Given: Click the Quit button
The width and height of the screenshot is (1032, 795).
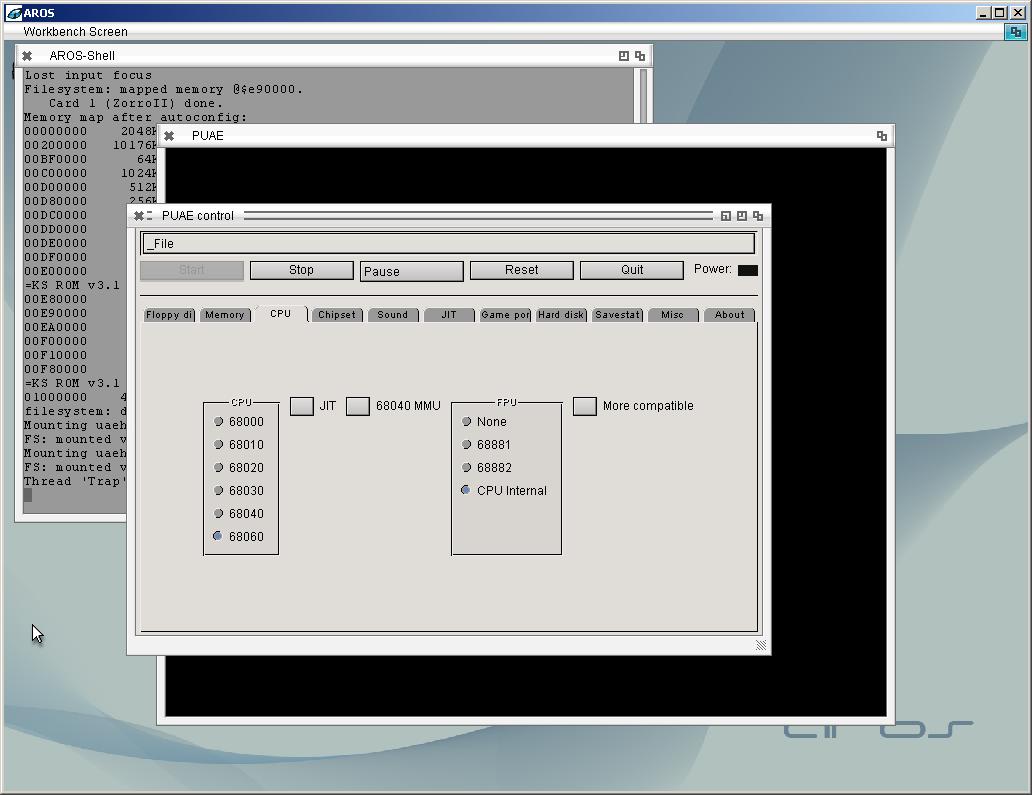Looking at the screenshot, I should (632, 270).
